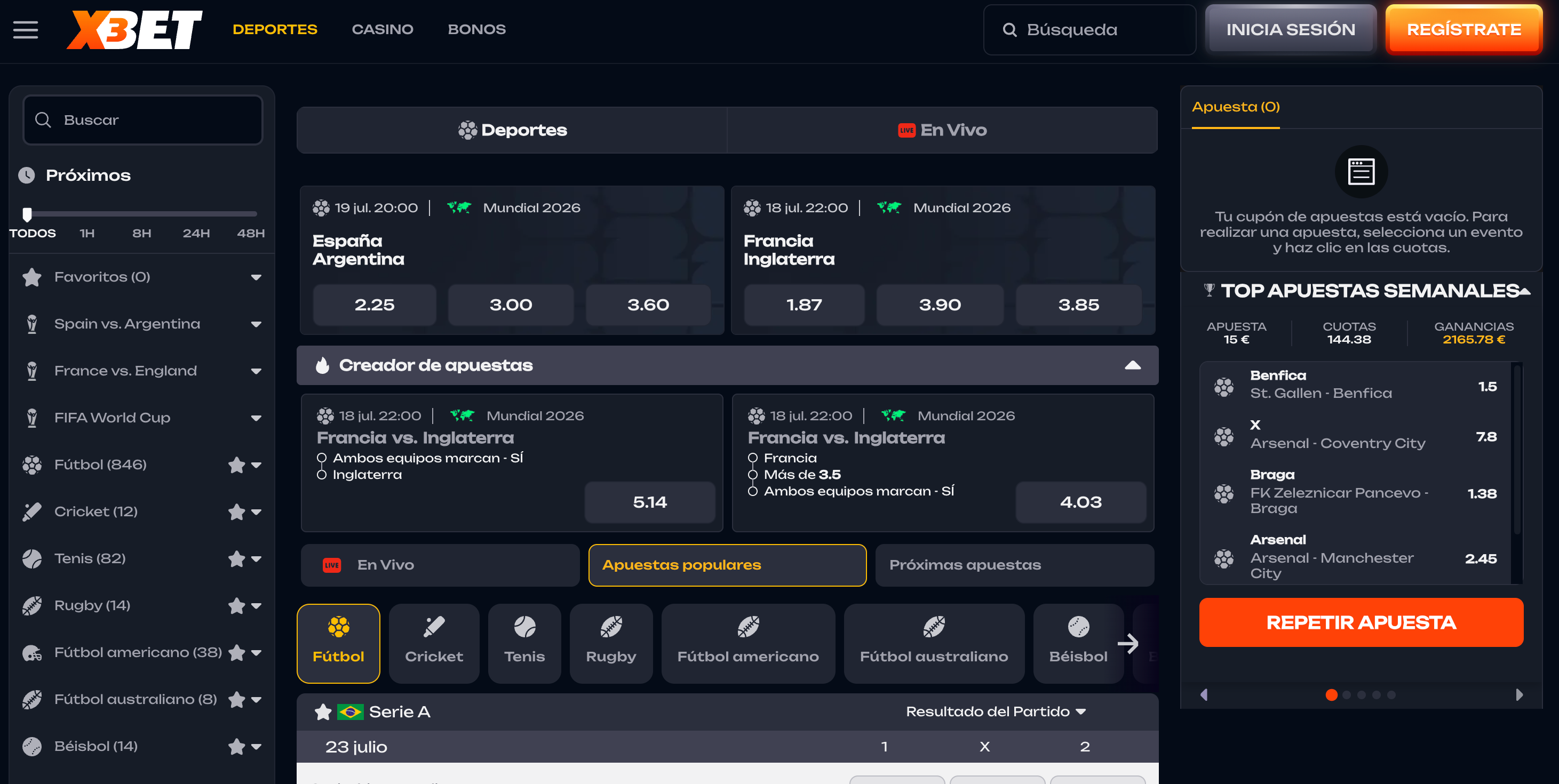Click the LIVE badge in En Vivo header tab

(906, 130)
